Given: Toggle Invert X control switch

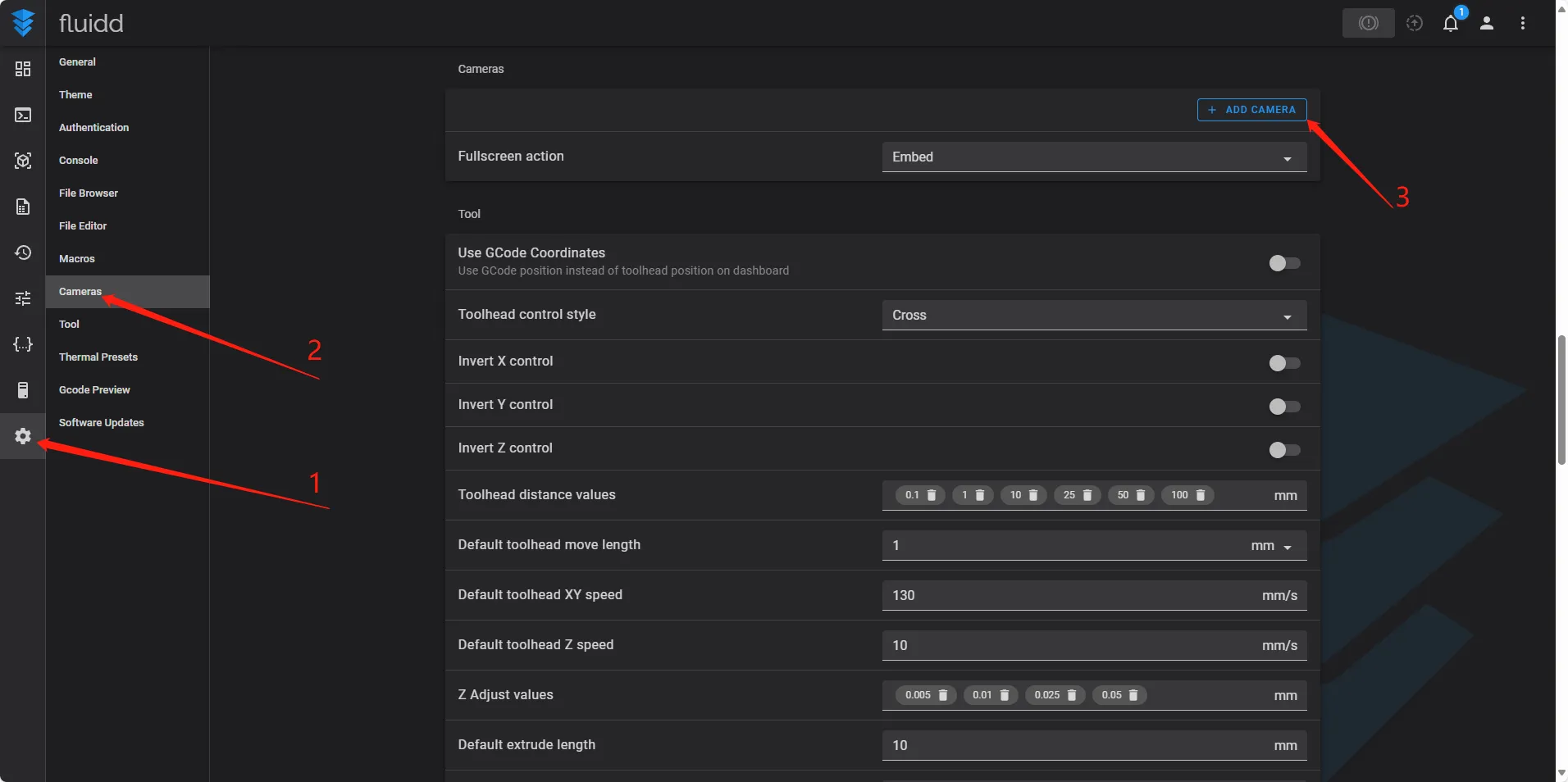Looking at the screenshot, I should (1284, 363).
